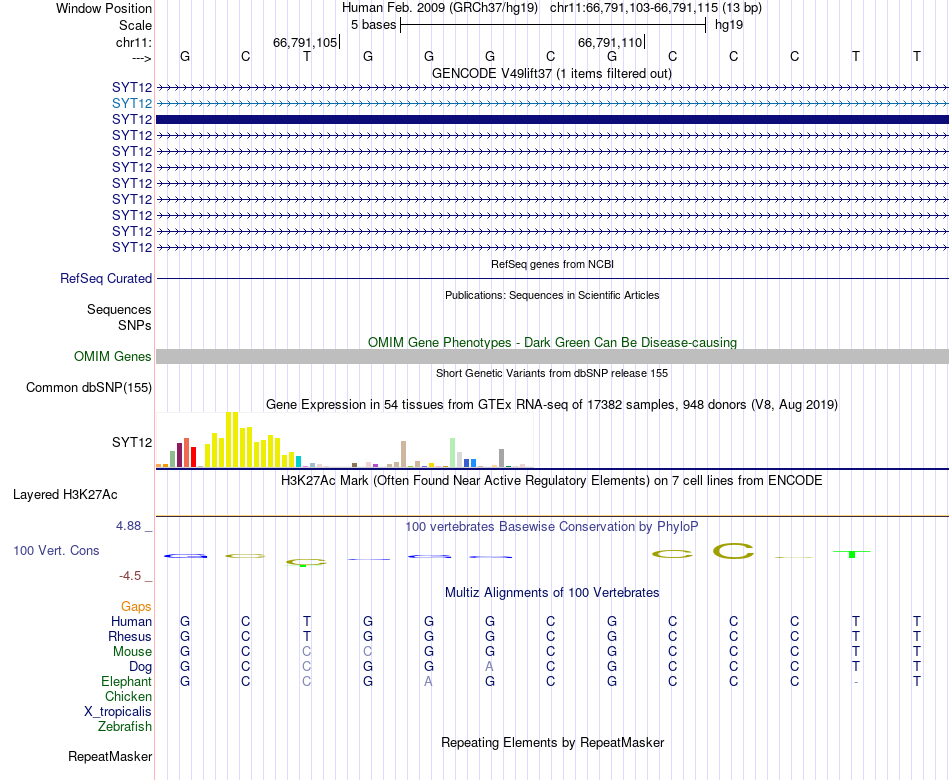Click the RefSeq Curated label
The height and width of the screenshot is (780, 950).
click(x=106, y=278)
